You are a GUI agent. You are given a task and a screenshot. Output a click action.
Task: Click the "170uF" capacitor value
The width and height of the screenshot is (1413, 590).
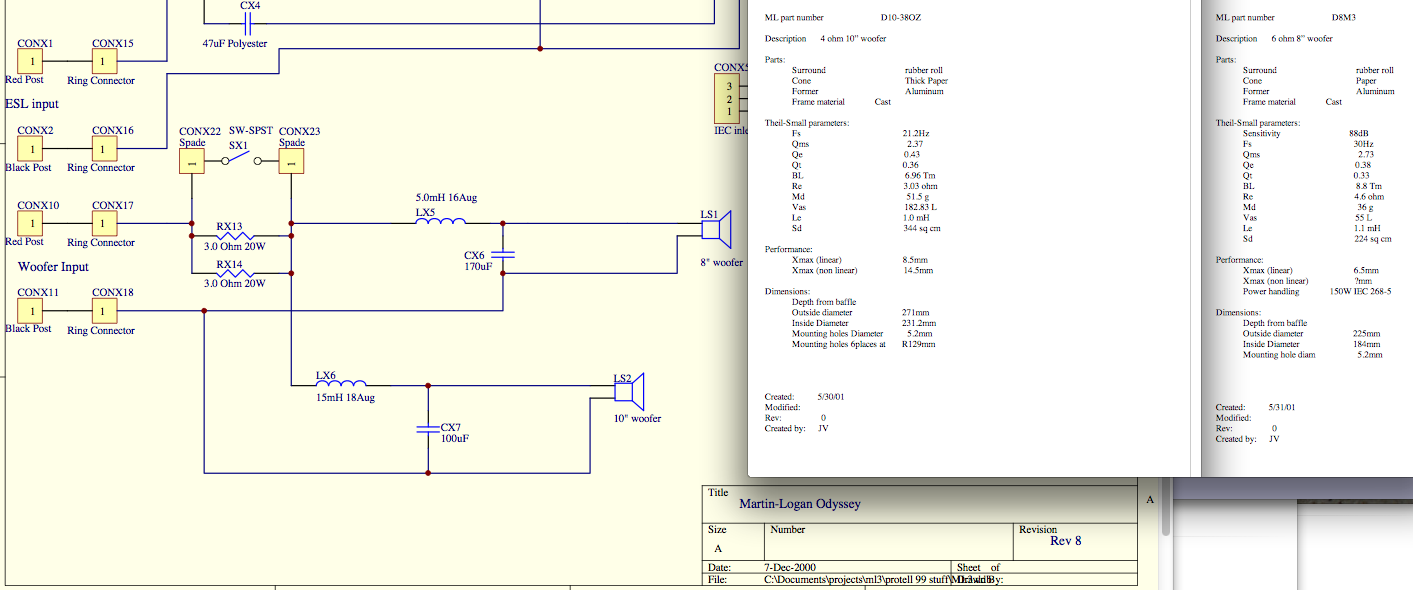point(478,267)
